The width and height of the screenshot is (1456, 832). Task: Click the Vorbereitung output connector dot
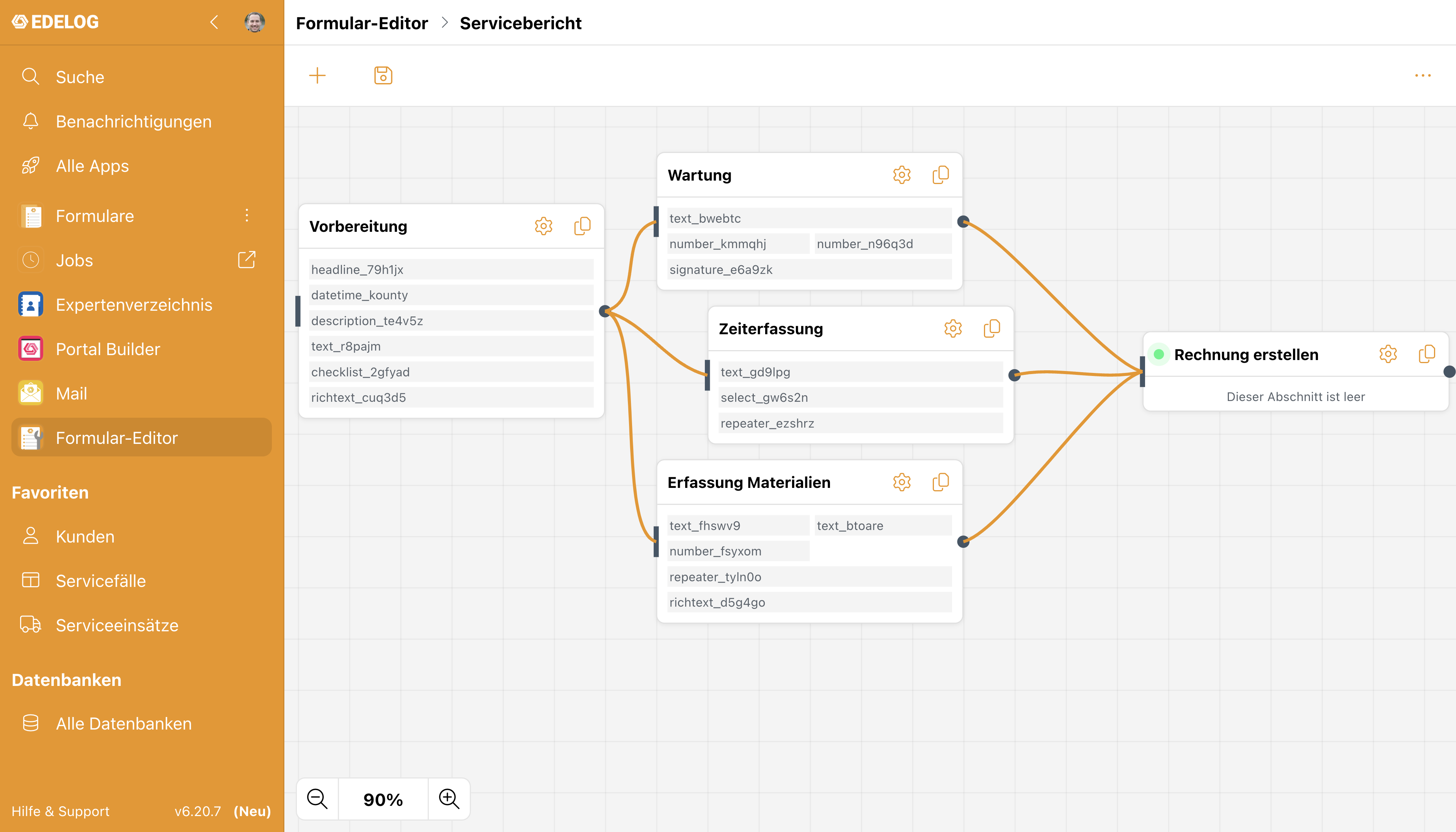click(605, 311)
